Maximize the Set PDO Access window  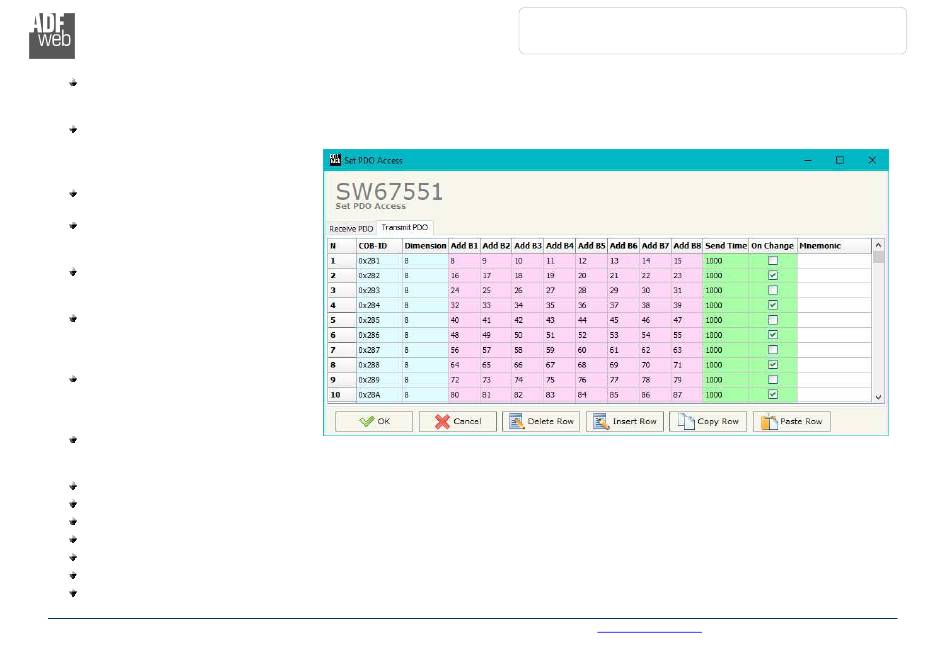840,160
